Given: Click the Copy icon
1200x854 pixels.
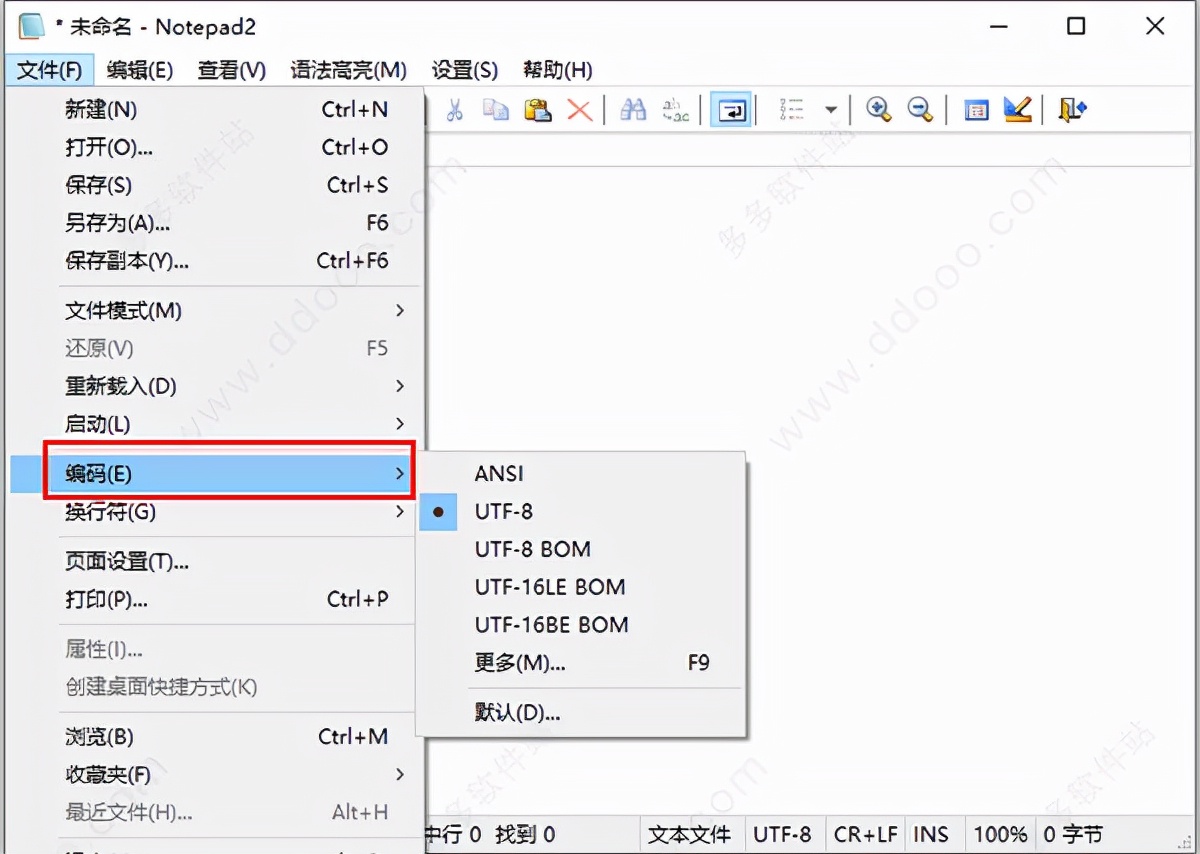Looking at the screenshot, I should pos(496,110).
